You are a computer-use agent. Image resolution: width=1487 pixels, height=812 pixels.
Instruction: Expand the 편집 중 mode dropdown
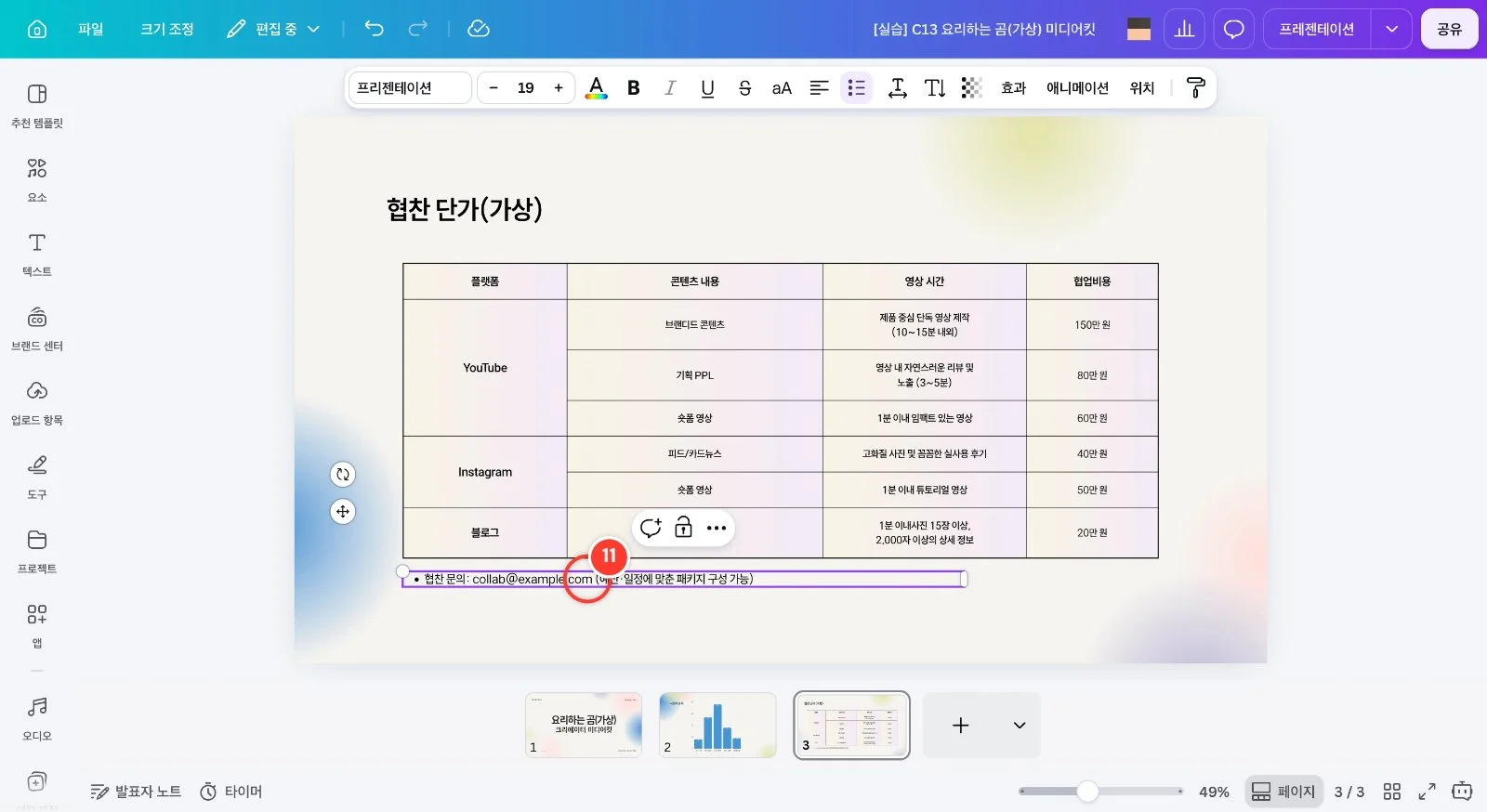(x=273, y=29)
